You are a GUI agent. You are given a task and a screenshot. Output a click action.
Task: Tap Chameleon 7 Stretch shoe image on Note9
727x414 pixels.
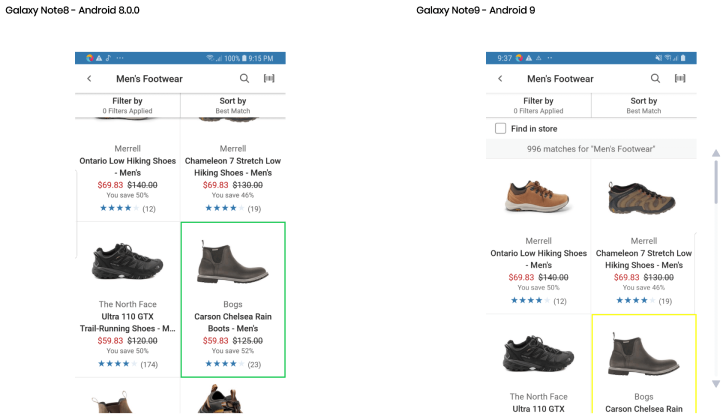[x=644, y=197]
